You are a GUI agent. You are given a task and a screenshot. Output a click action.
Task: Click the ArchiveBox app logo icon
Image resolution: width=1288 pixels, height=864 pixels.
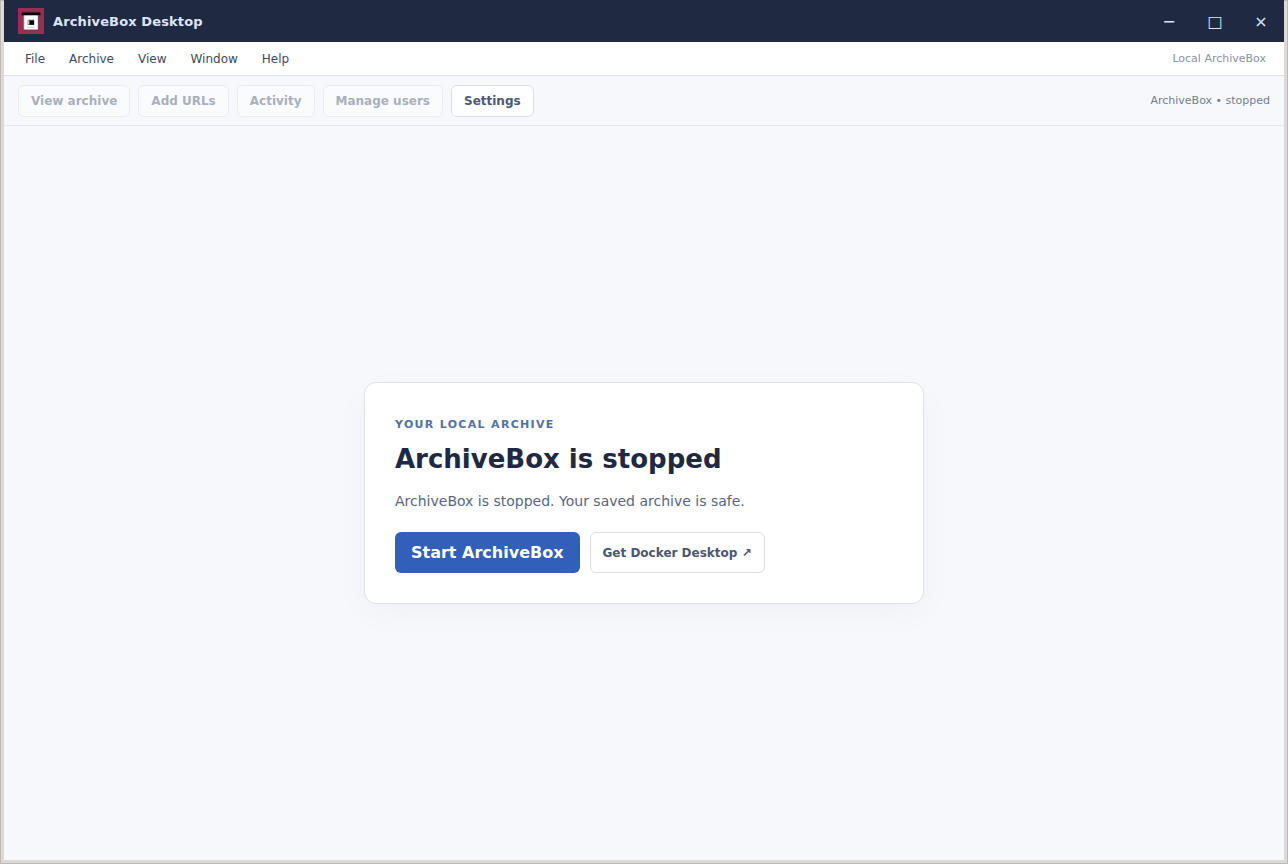(x=31, y=21)
